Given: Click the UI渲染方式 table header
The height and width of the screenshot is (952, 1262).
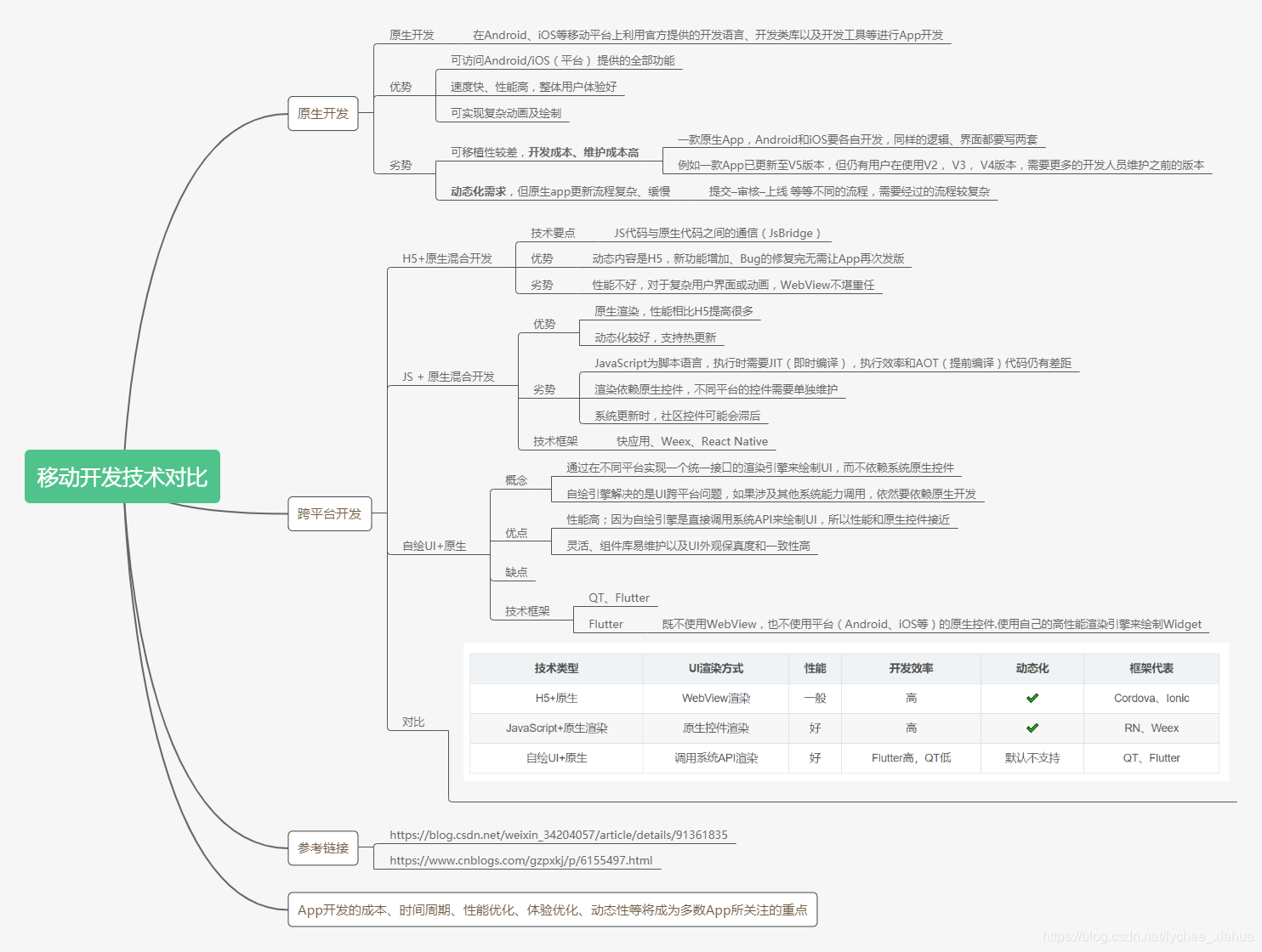Looking at the screenshot, I should 716,668.
